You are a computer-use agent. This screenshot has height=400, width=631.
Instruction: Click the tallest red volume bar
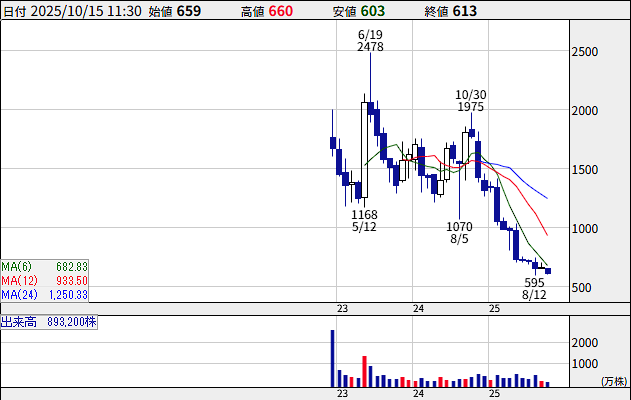click(364, 371)
